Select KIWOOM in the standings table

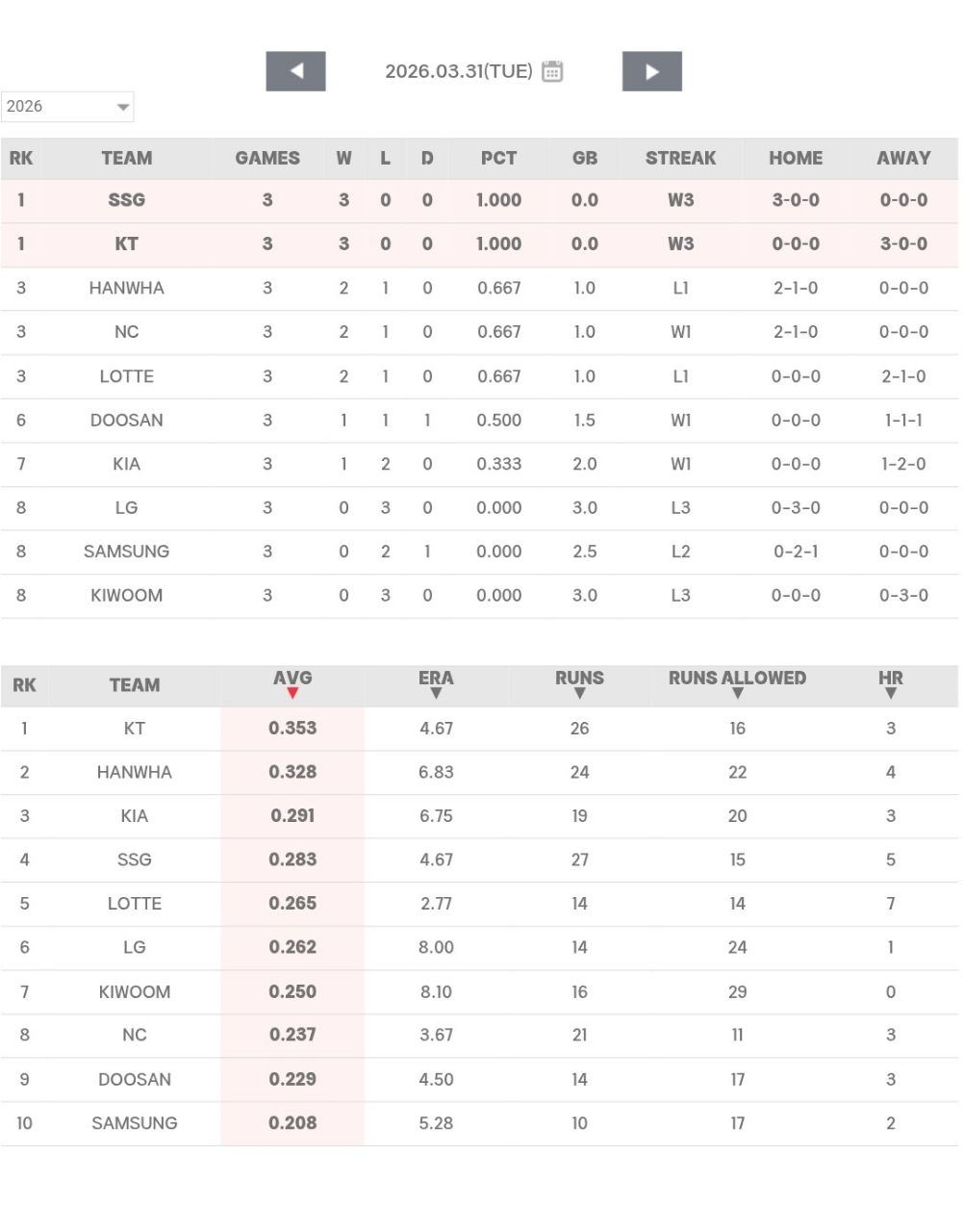tap(126, 596)
